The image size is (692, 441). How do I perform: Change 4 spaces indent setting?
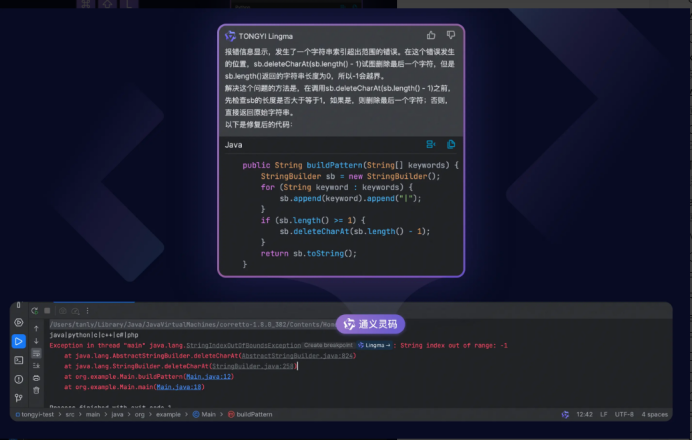pos(654,415)
